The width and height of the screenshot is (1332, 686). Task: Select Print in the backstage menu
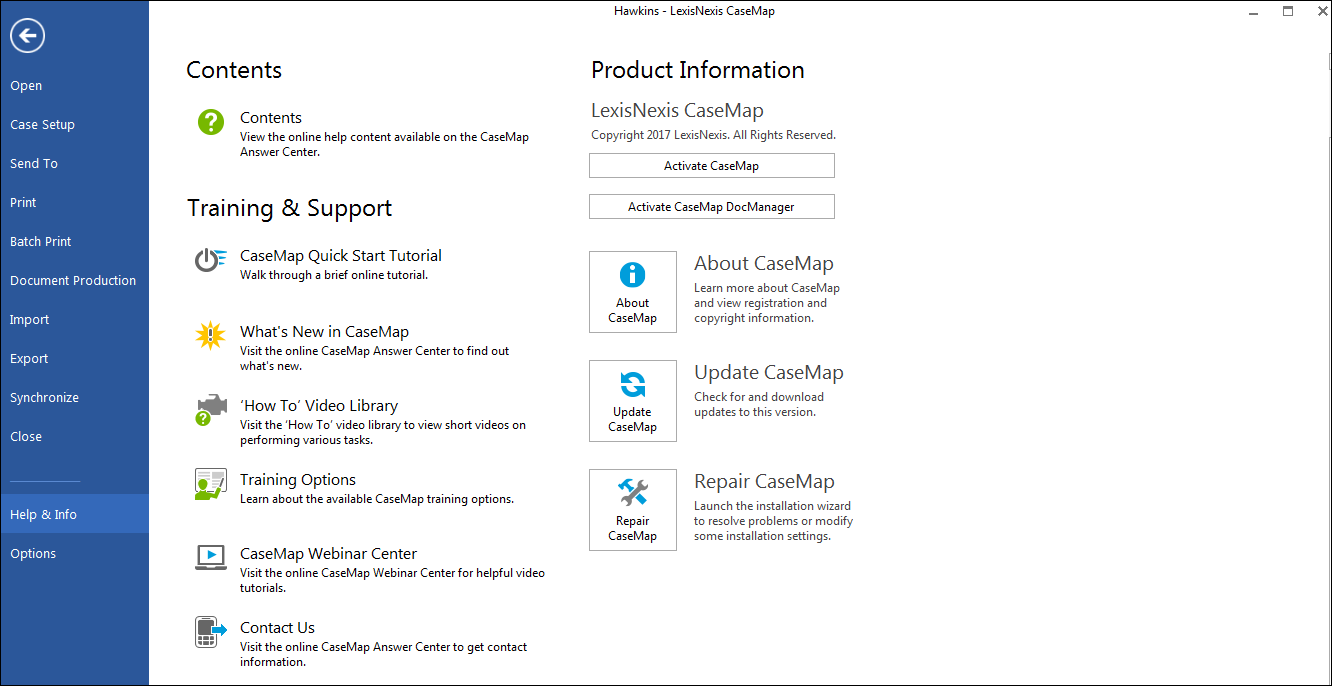(x=74, y=203)
